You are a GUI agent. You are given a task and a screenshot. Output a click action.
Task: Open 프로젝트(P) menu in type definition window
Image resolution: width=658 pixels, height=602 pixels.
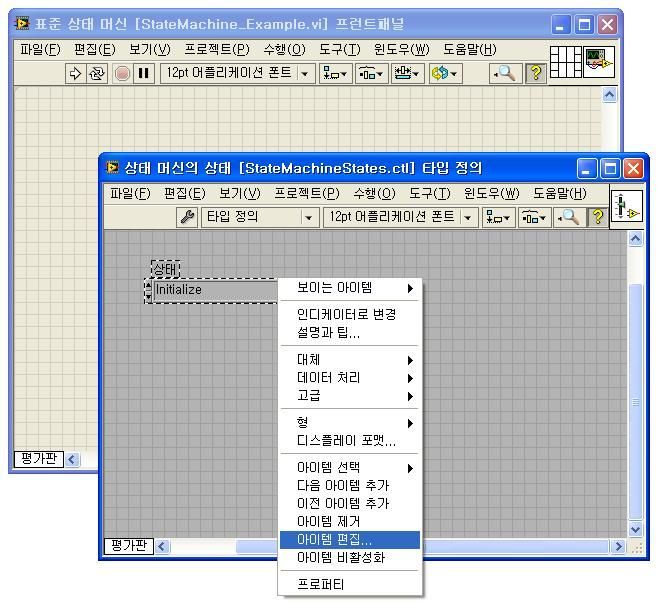pyautogui.click(x=307, y=193)
